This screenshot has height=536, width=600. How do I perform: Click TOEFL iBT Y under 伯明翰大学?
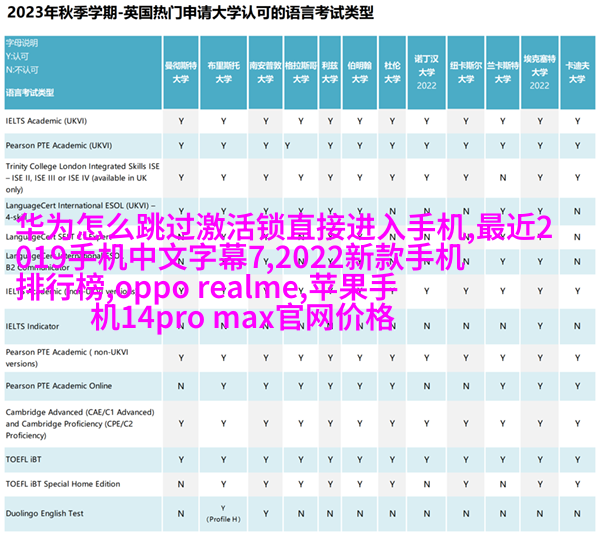click(360, 459)
